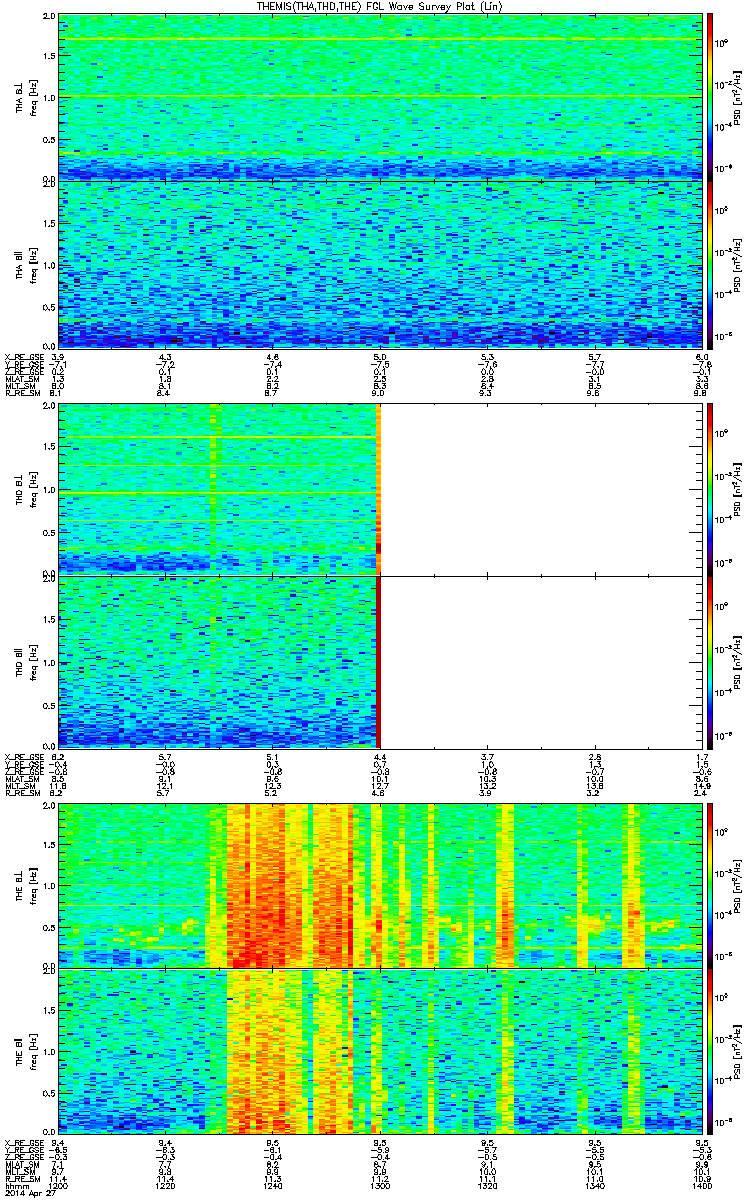Screen dimensions: 750x1200
Task: Click the PSD [nT²/Hz] label next to THA B-perp colorbar
Action: click(737, 97)
